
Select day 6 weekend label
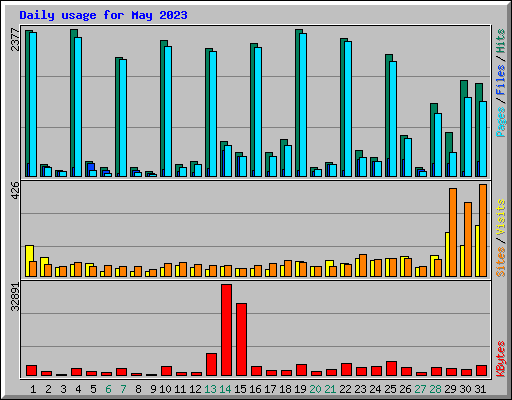point(108,389)
